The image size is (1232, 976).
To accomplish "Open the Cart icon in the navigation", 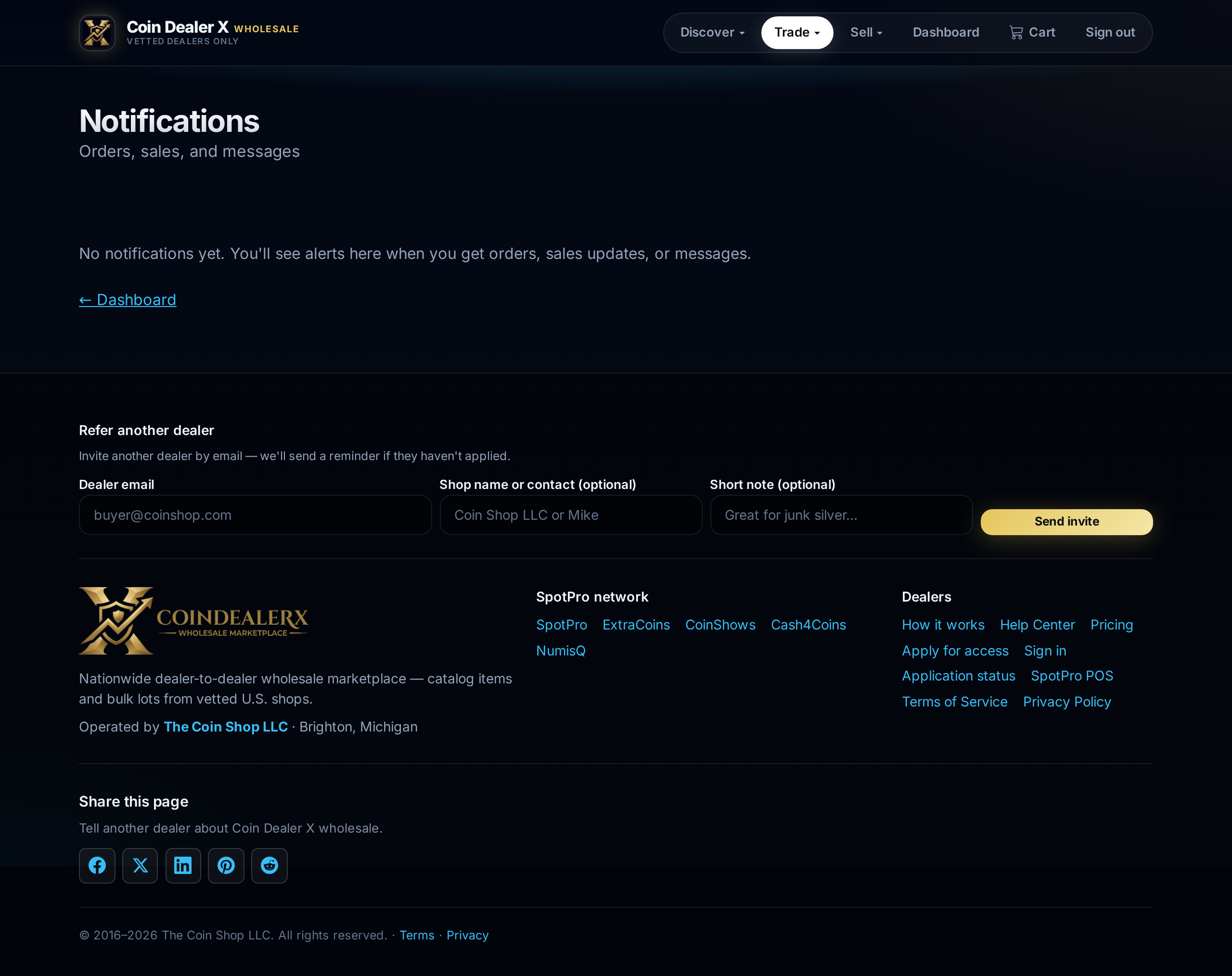I will [1032, 33].
